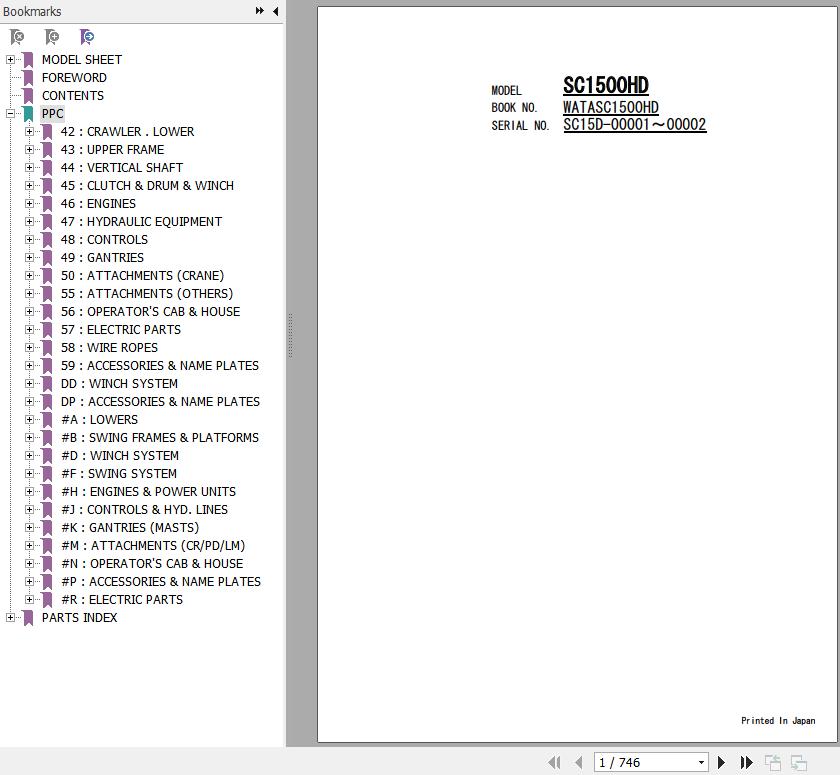Open DP : ACCESSORIES & NAME PLATES bookmark

tap(160, 402)
